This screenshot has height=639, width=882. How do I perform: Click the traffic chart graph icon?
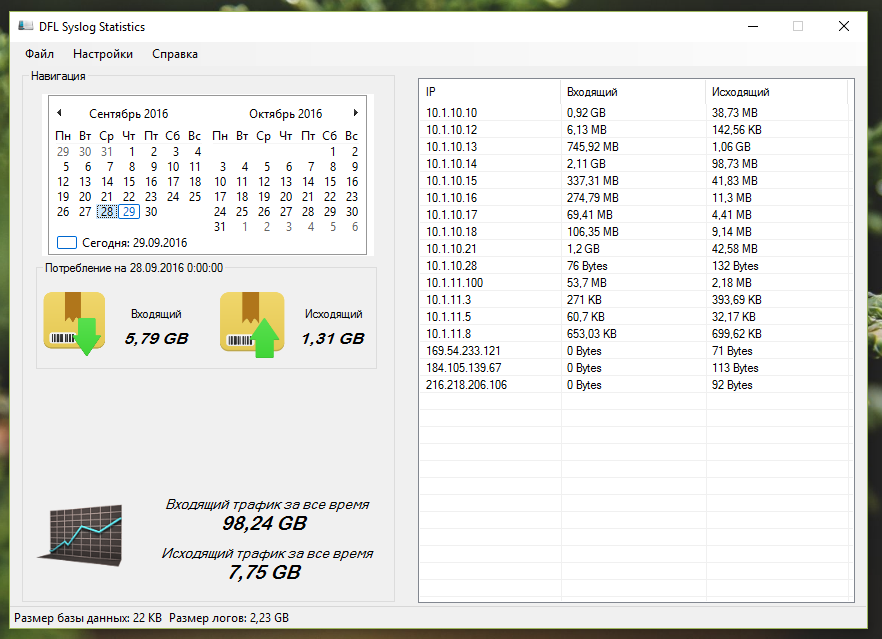click(x=80, y=531)
